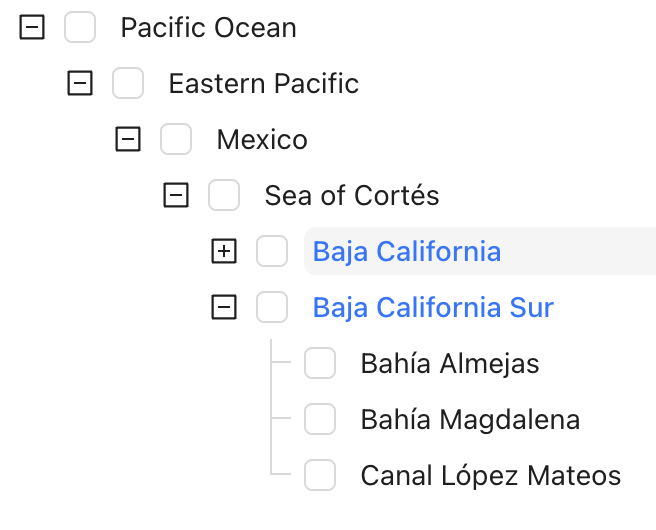Collapse the Pacific Ocean node
The width and height of the screenshot is (656, 530).
(x=32, y=28)
